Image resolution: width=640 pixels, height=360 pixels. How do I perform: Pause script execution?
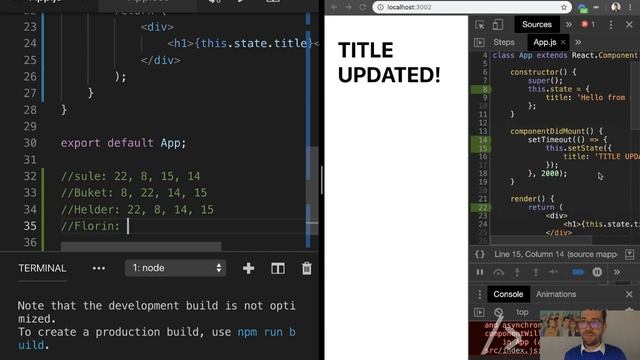pyautogui.click(x=480, y=272)
